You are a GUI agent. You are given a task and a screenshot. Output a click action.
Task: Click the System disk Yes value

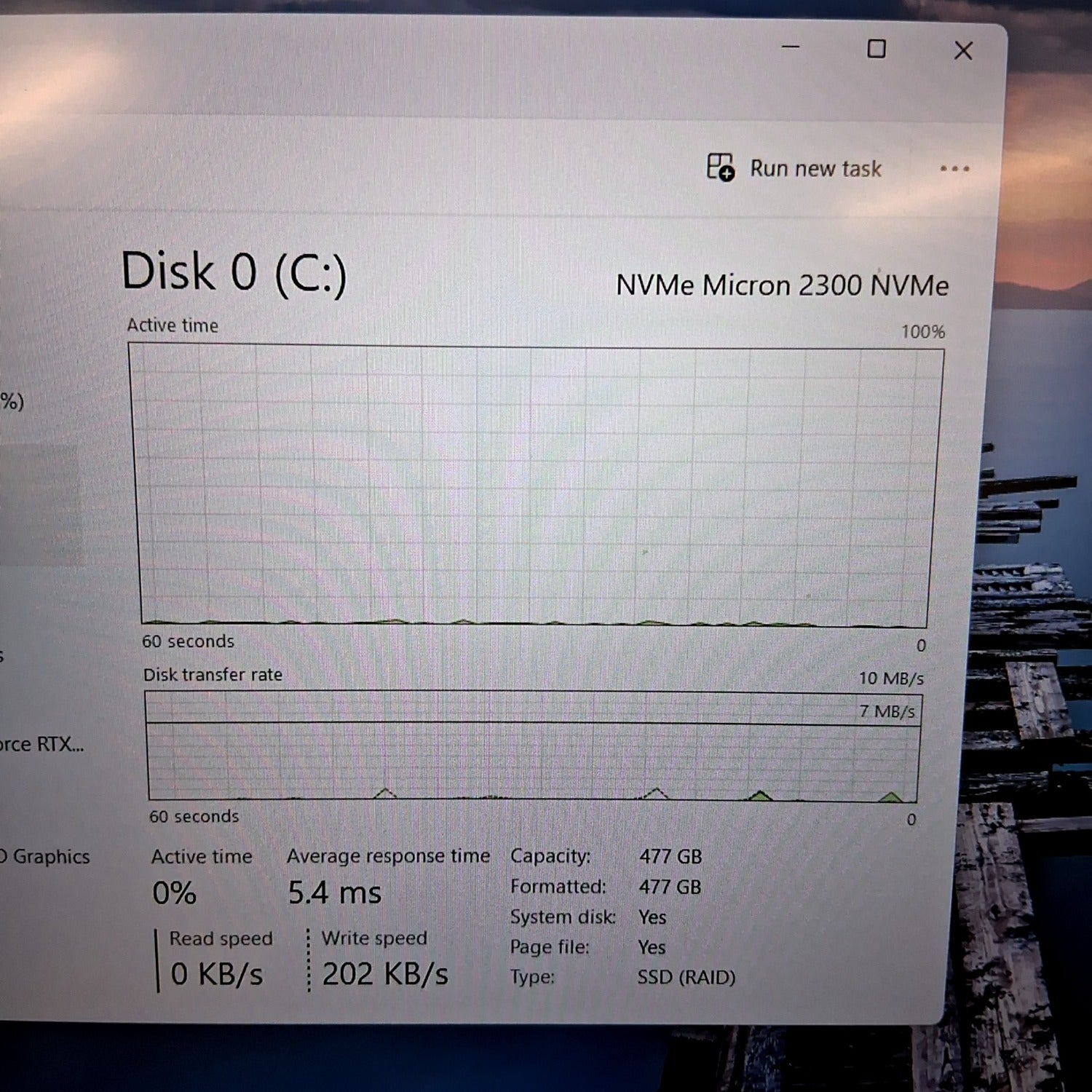point(652,917)
